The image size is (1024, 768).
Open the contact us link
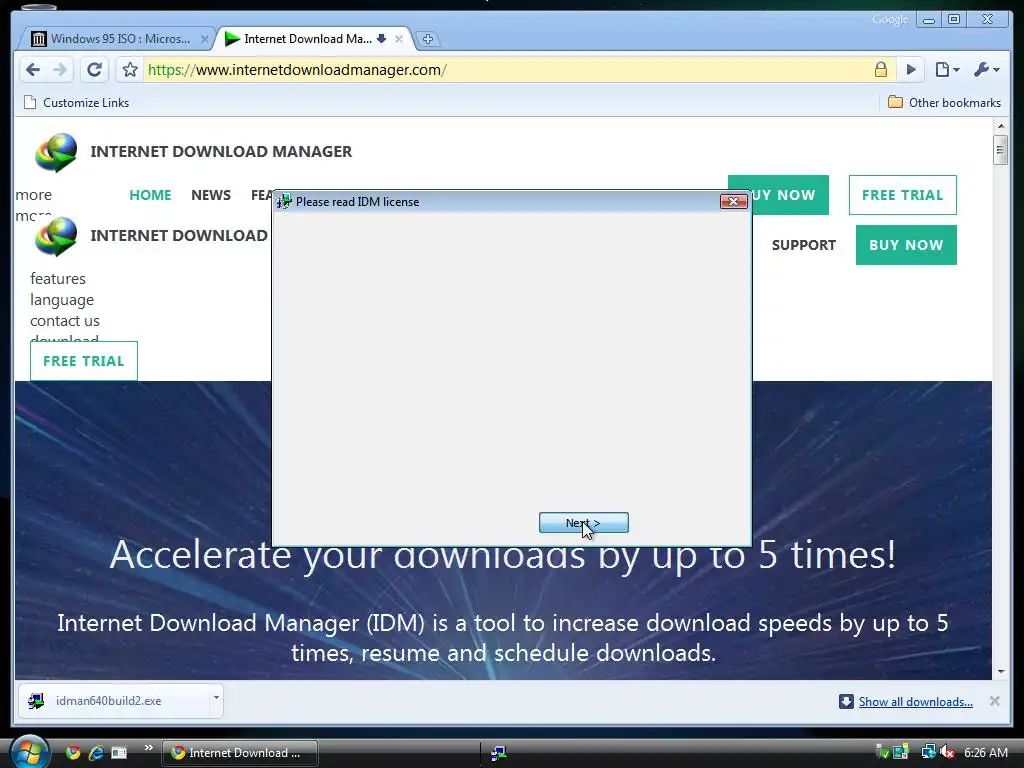coord(65,321)
